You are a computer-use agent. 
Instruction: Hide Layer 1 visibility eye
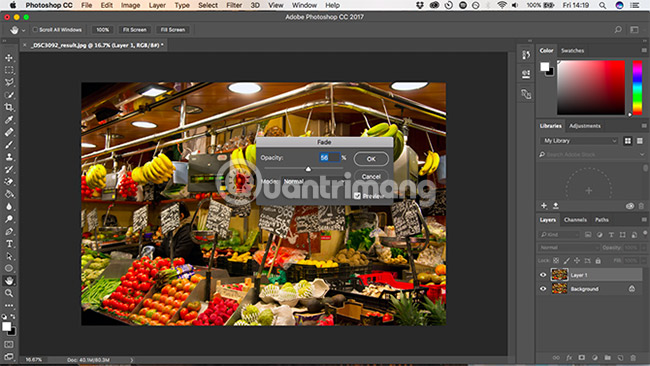pos(543,275)
